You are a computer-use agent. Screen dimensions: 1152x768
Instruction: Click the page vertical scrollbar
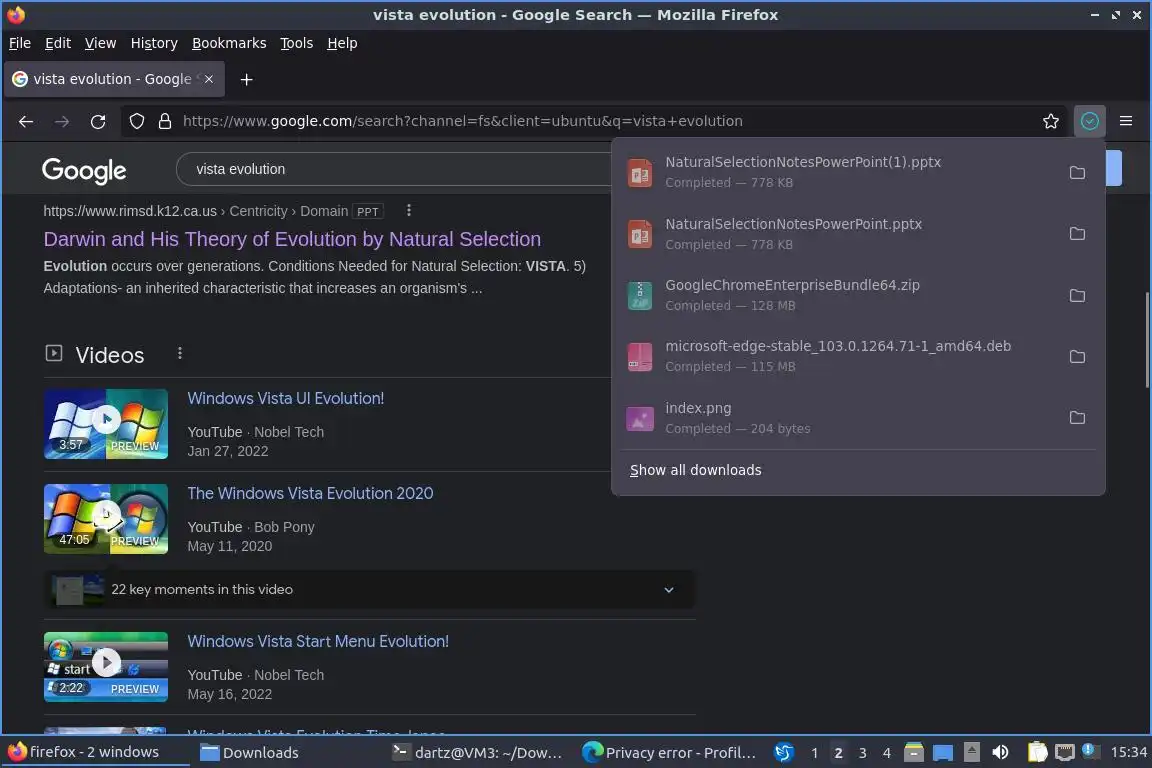click(x=1148, y=340)
